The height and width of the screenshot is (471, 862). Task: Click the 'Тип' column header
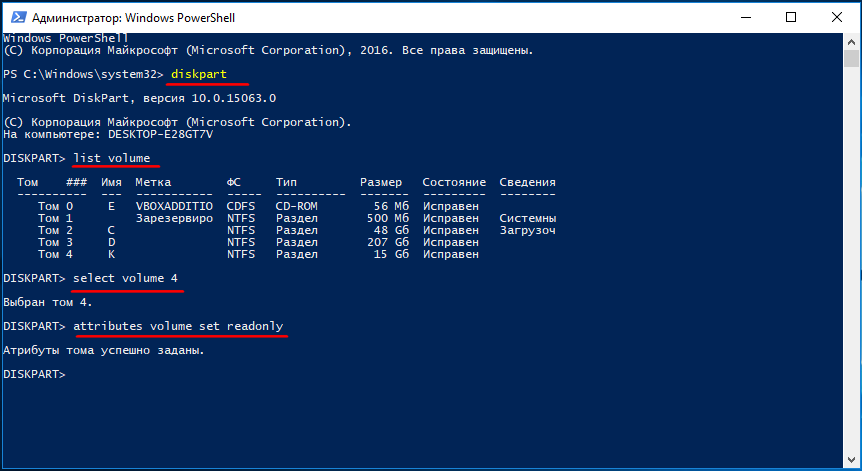[x=286, y=182]
